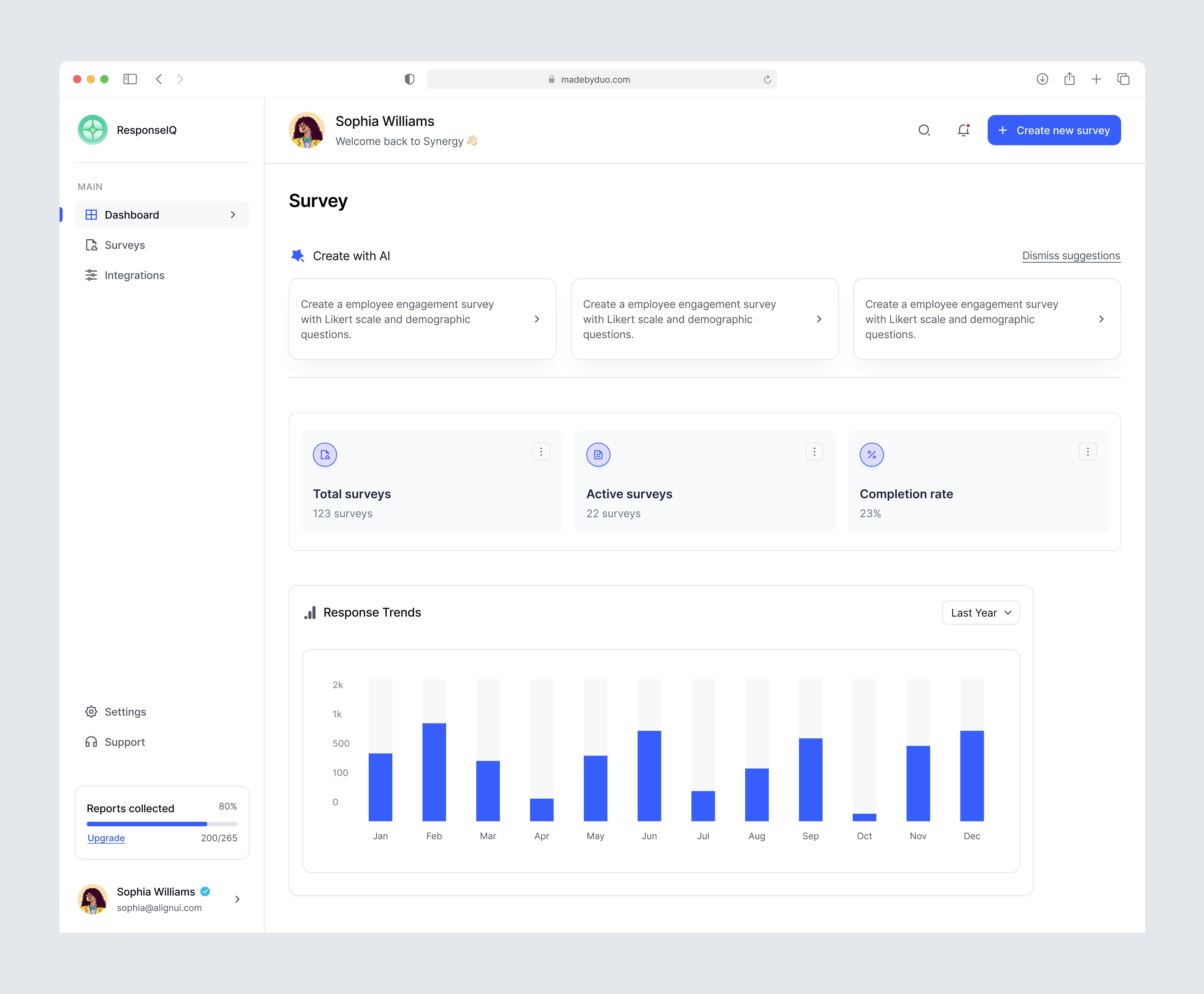1204x994 pixels.
Task: Open options menu on Total surveys card
Action: point(540,452)
